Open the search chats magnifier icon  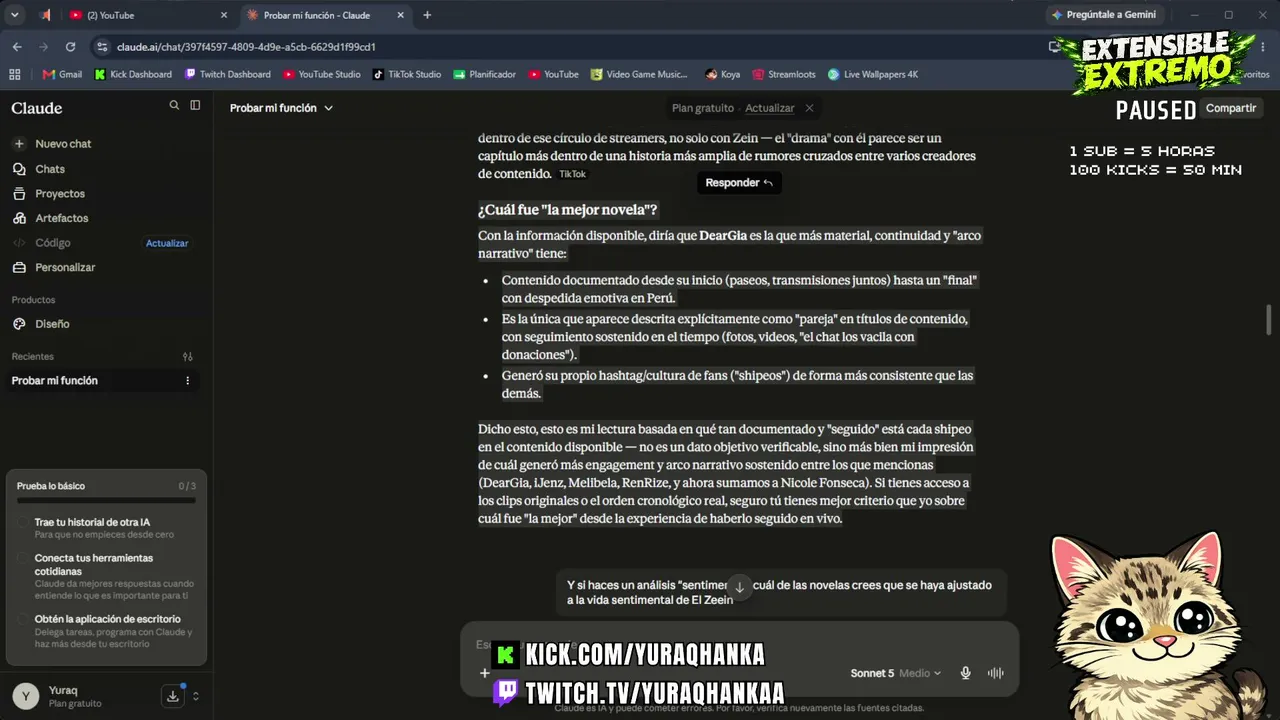tap(174, 105)
